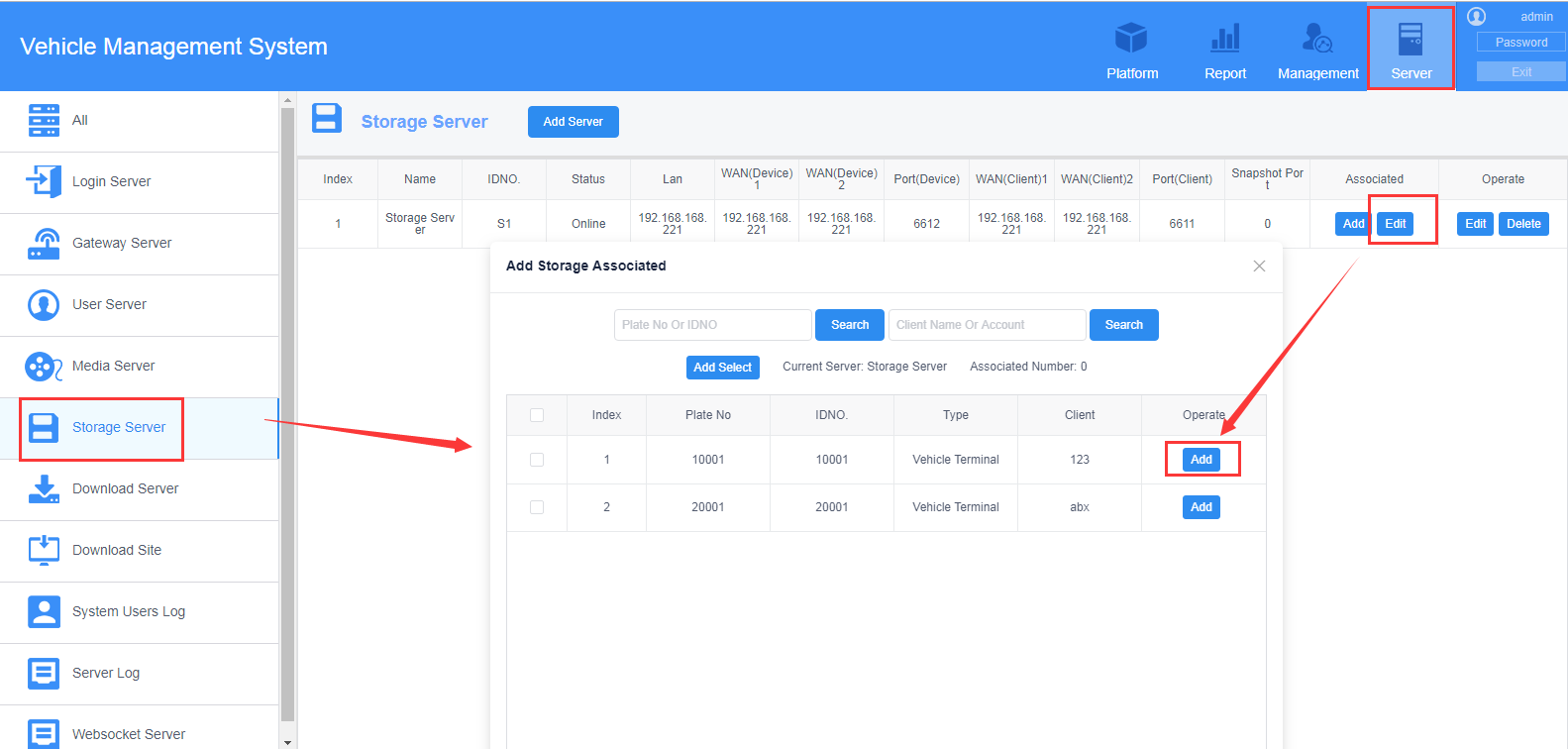This screenshot has height=749, width=1568.
Task: Click the Online status cell
Action: pyautogui.click(x=588, y=224)
